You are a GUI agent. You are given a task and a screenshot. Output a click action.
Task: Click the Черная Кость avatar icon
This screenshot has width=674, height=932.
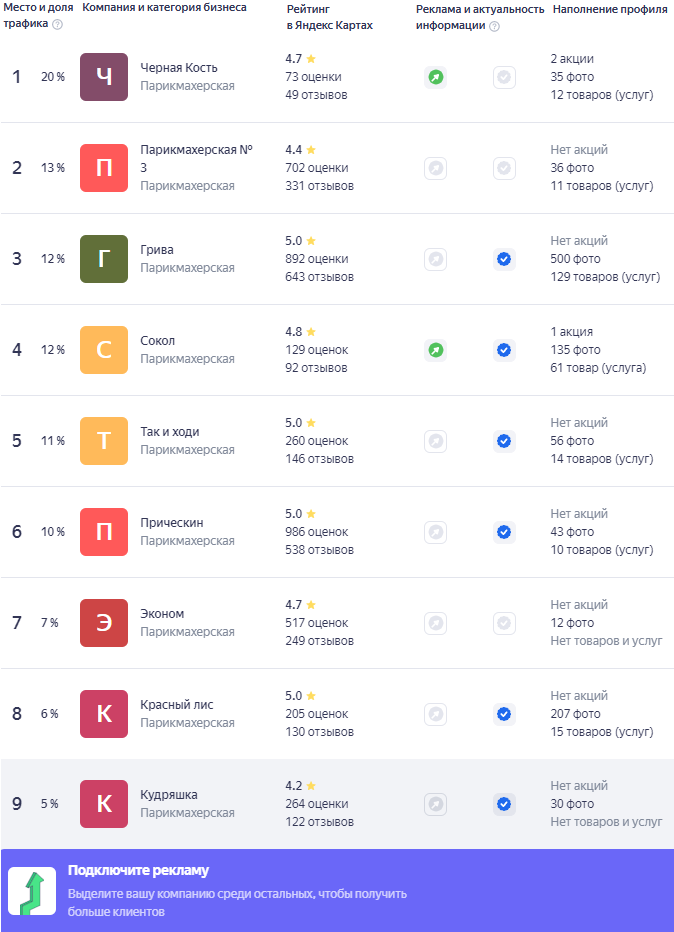point(104,77)
